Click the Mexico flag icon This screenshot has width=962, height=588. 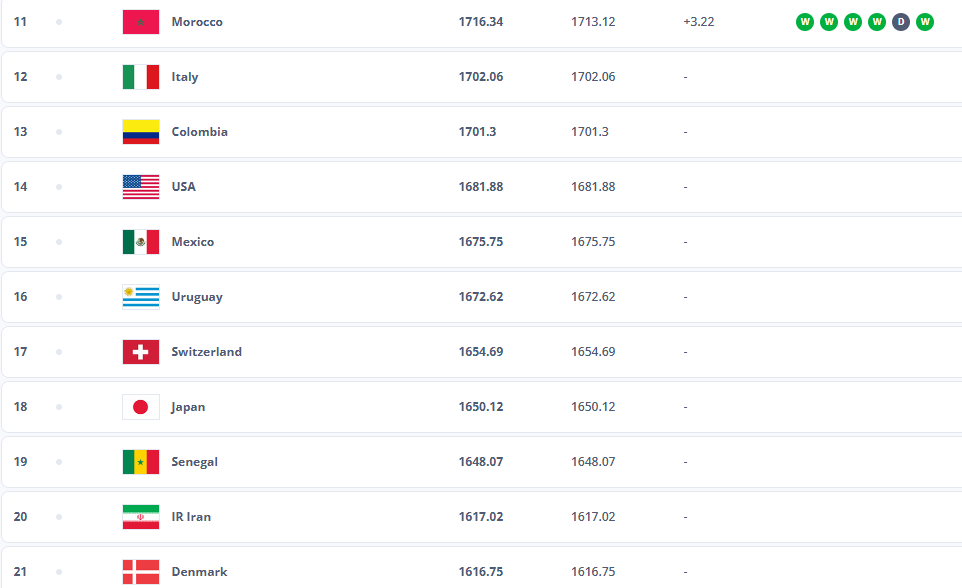[x=140, y=242]
